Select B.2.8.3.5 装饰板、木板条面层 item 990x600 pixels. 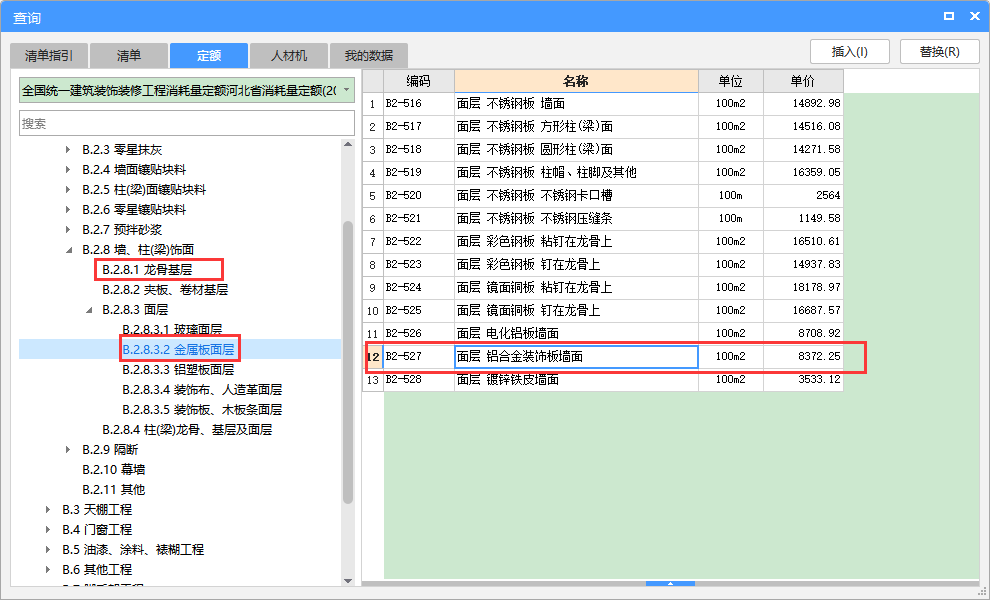point(202,410)
